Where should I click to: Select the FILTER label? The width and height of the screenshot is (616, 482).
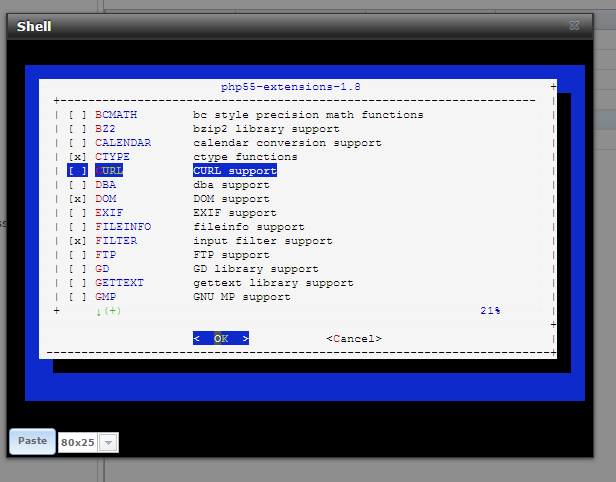coord(116,241)
